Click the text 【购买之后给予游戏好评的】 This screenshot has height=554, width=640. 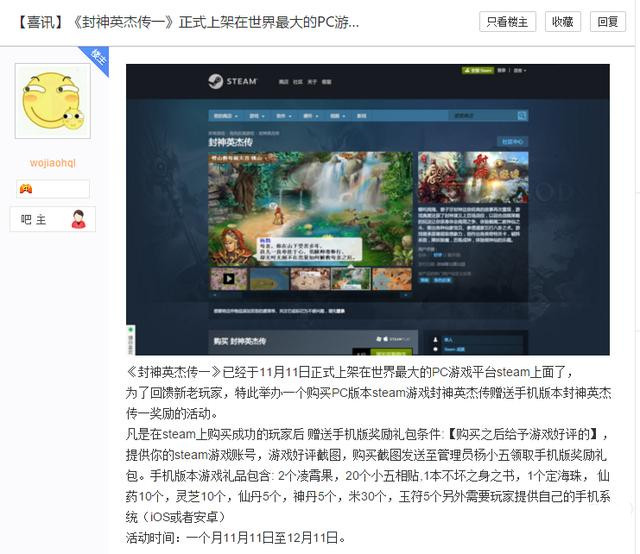524,434
